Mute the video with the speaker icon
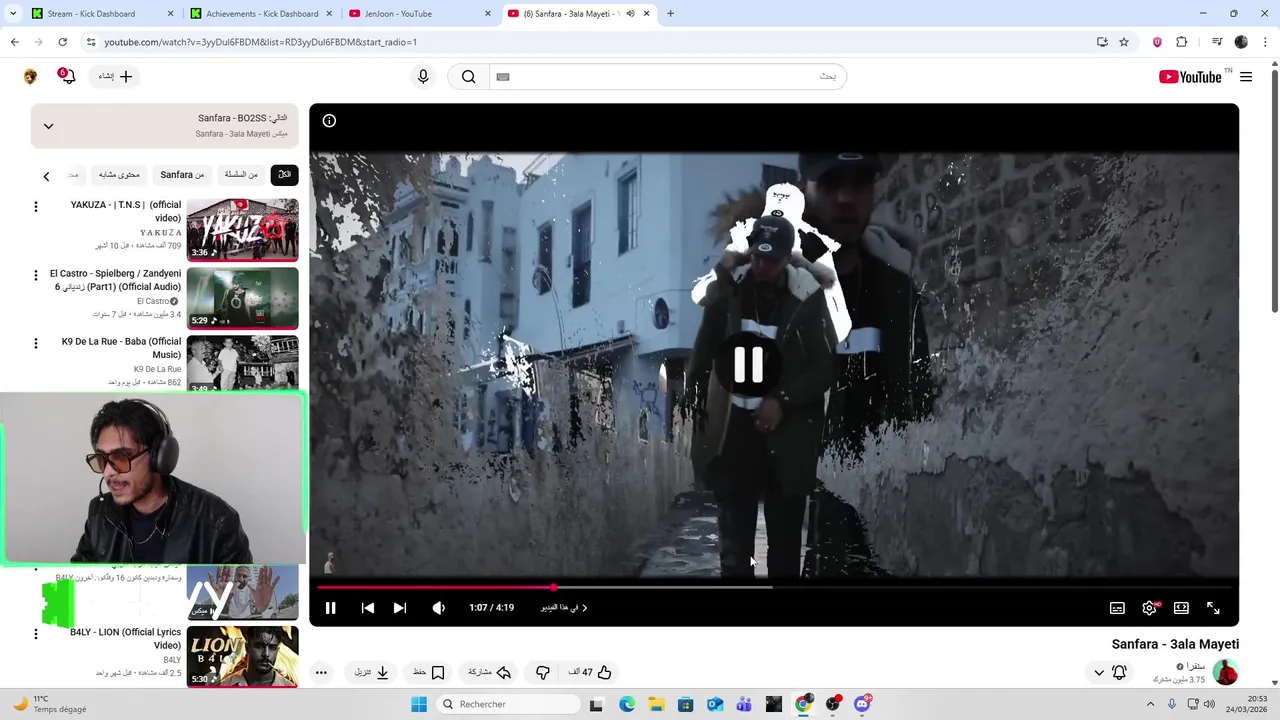Viewport: 1280px width, 720px height. (438, 608)
